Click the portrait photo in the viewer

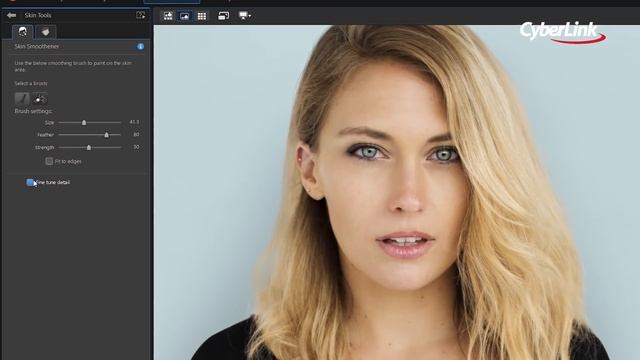[x=397, y=192]
